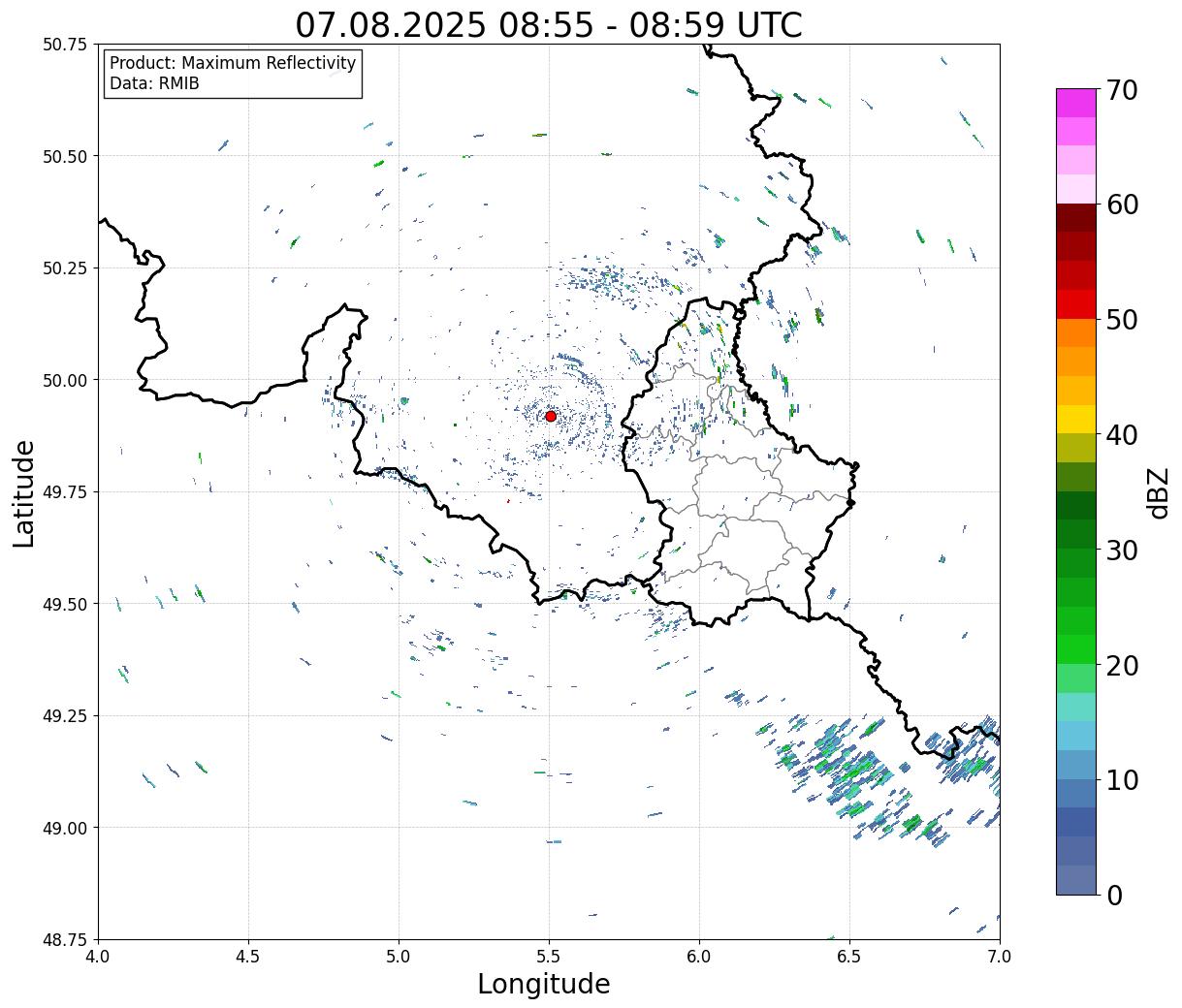This screenshot has width=1182, height=1008.
Task: Click the magenta top colorbar swatch
Action: click(1076, 103)
